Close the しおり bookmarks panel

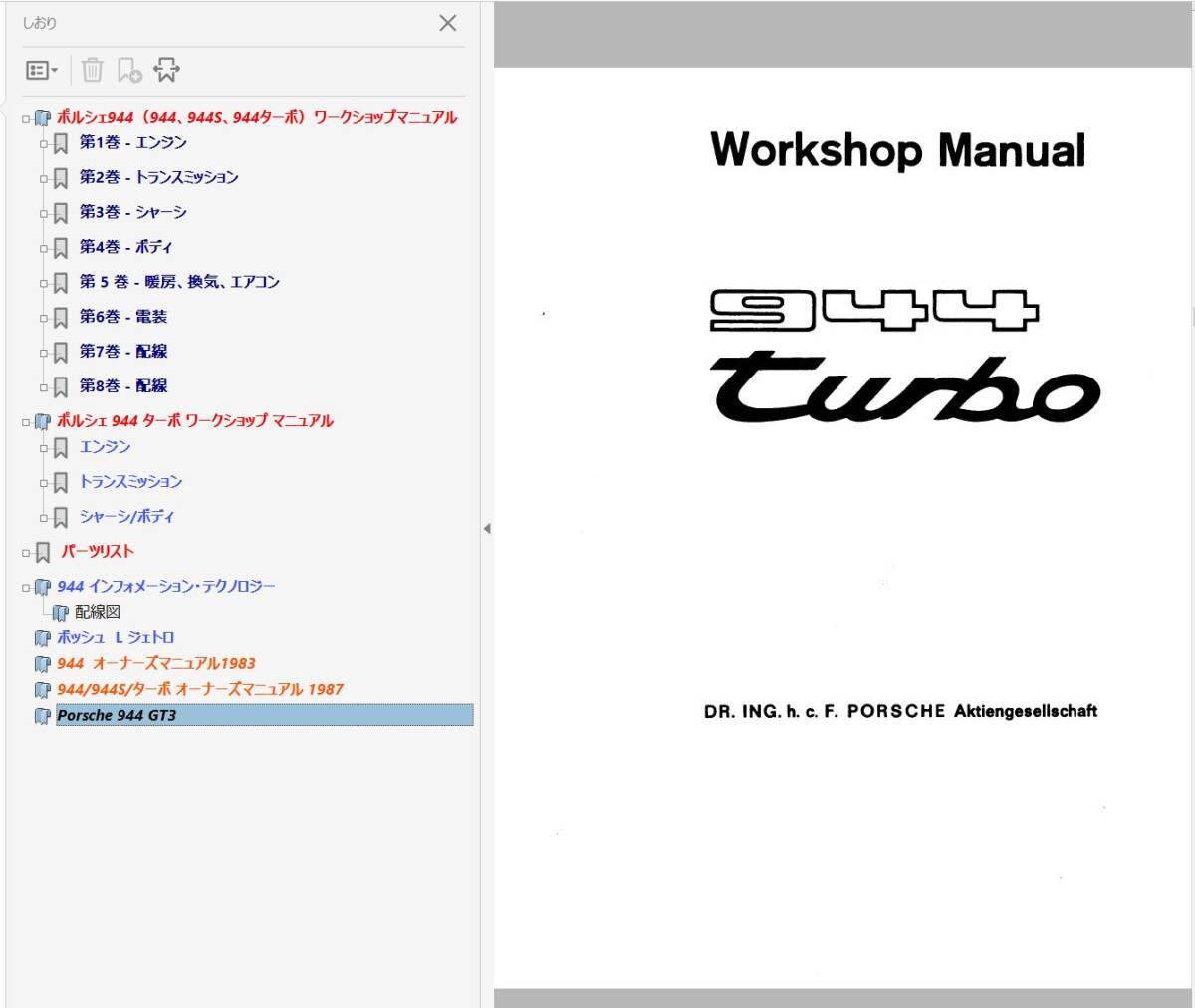(448, 23)
